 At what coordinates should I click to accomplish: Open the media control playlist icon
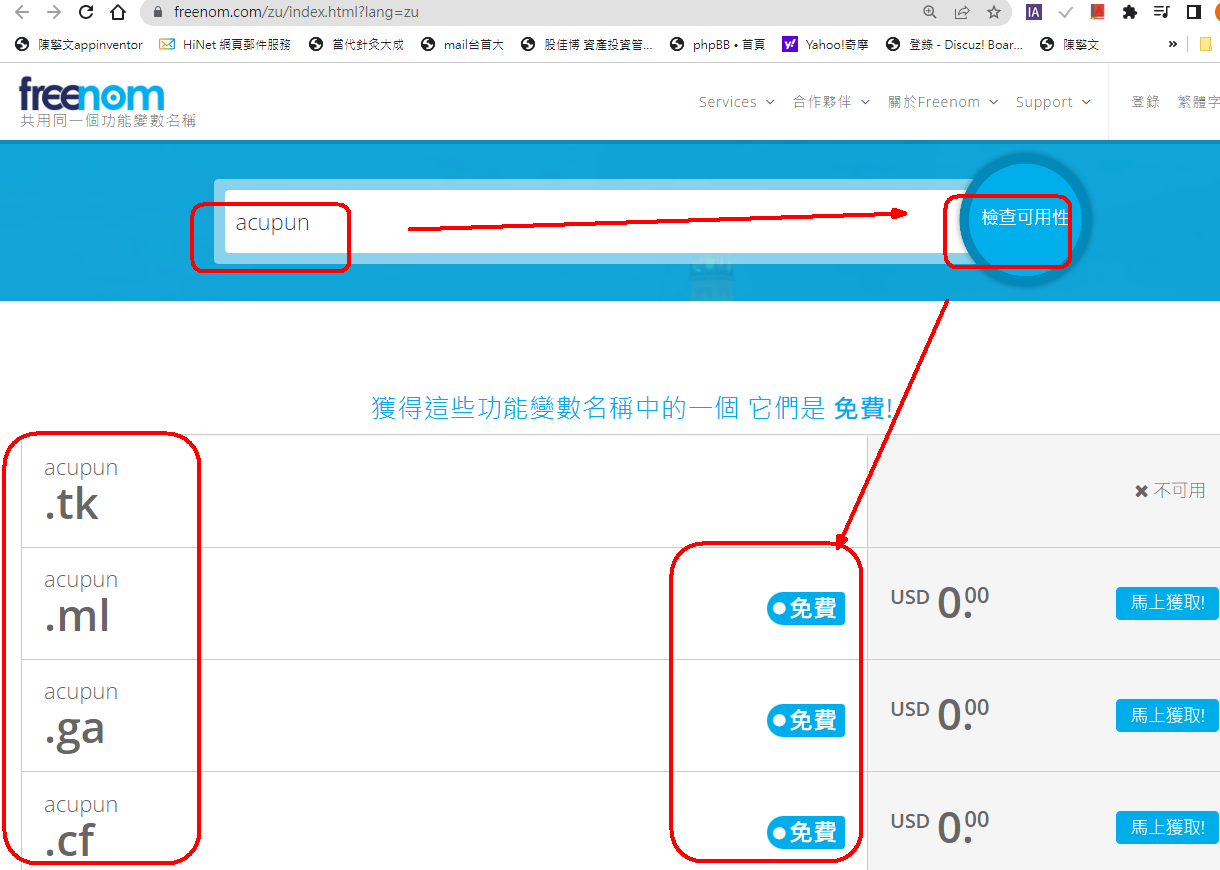click(1161, 12)
